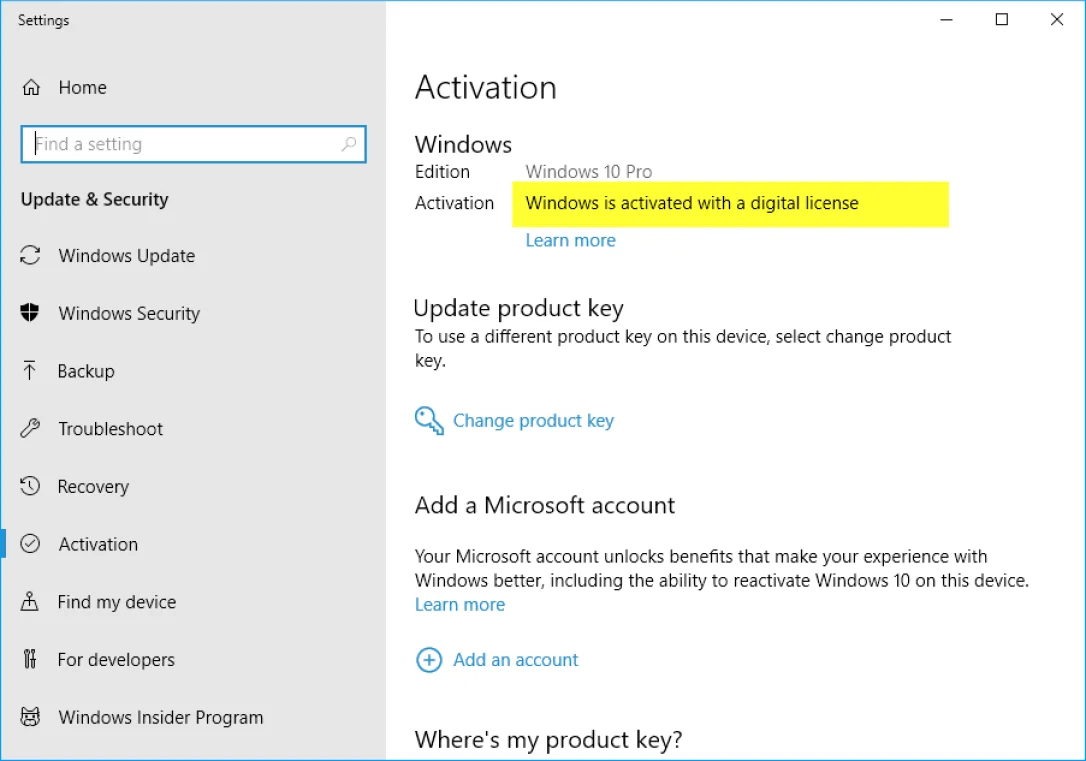Click Learn more under the activation status
This screenshot has height=761, width=1086.
point(570,240)
